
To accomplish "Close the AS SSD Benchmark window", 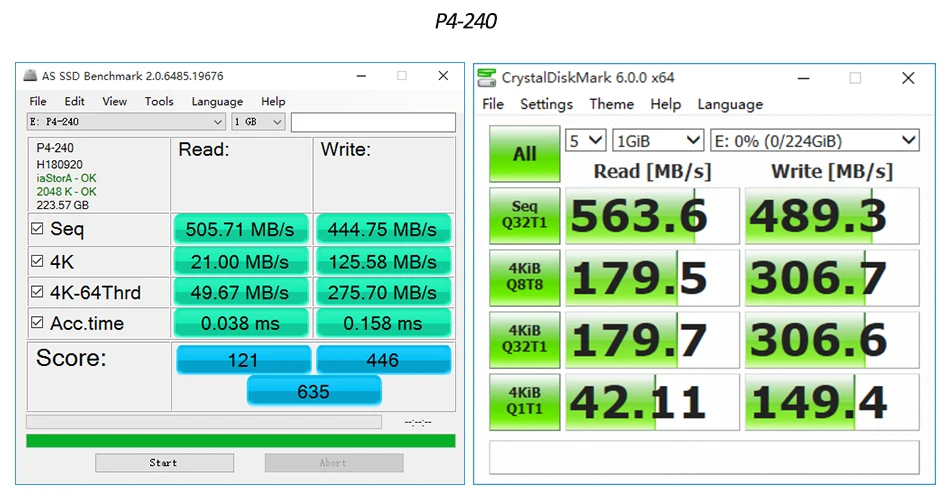I will 443,76.
